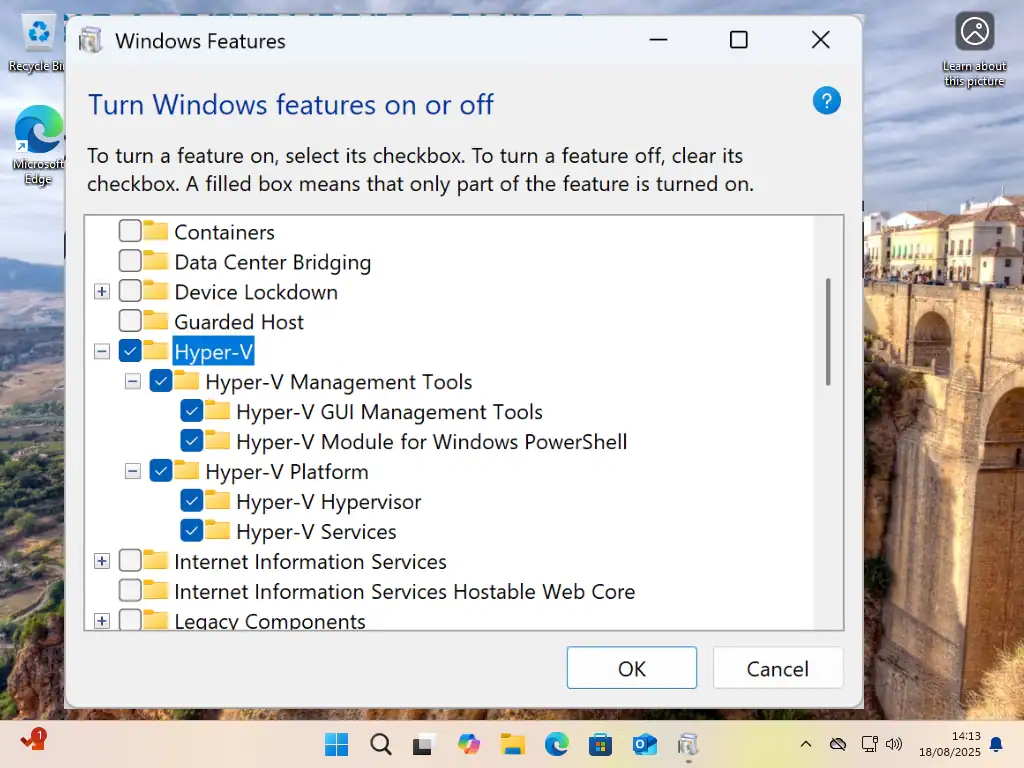The image size is (1024, 768).
Task: Uncheck the Hyper-V Hypervisor checkbox
Action: (x=192, y=501)
